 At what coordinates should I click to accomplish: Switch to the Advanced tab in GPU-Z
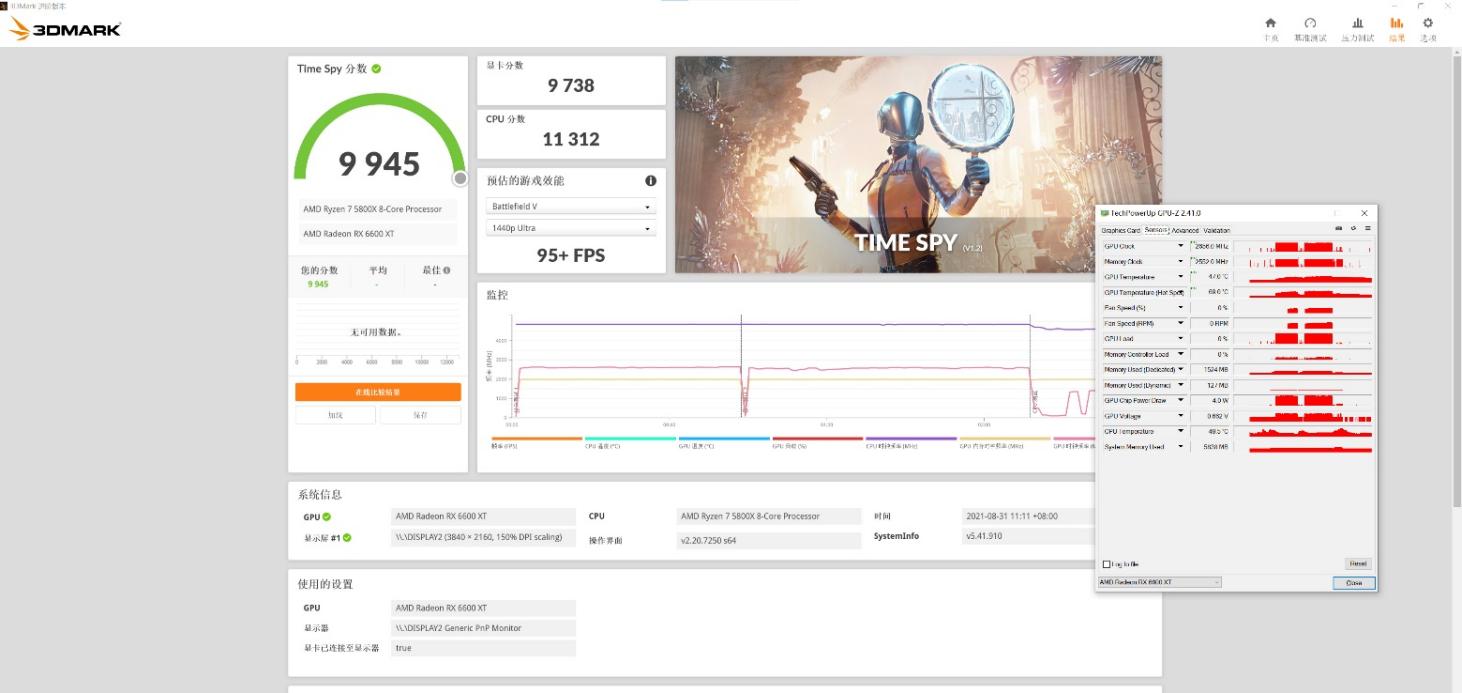pyautogui.click(x=1185, y=230)
